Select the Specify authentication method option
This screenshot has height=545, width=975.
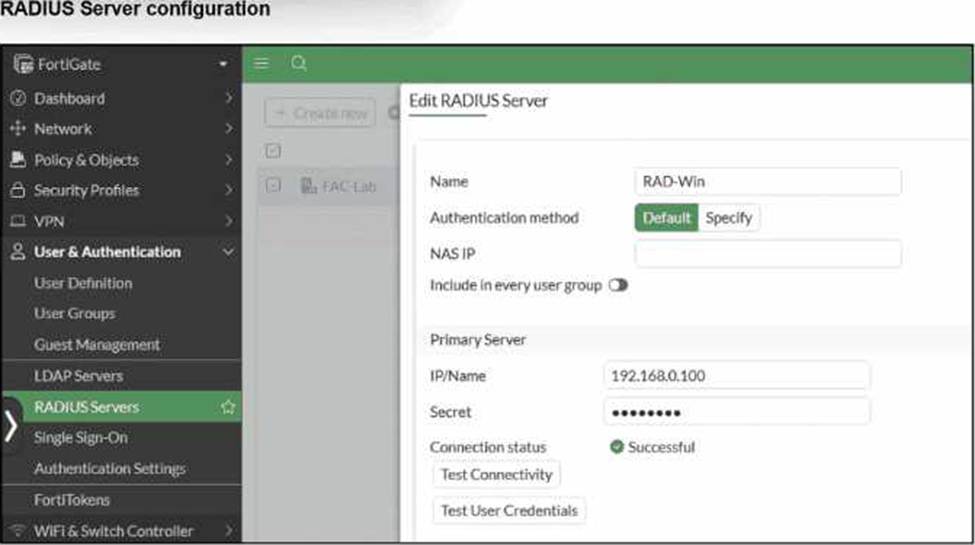pos(728,218)
